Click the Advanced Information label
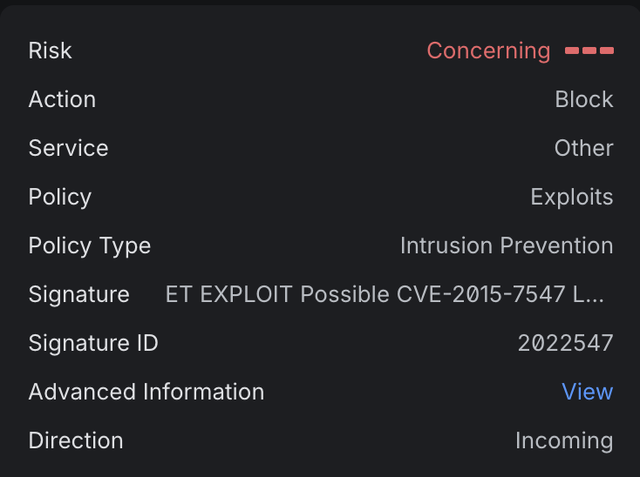 (x=146, y=392)
